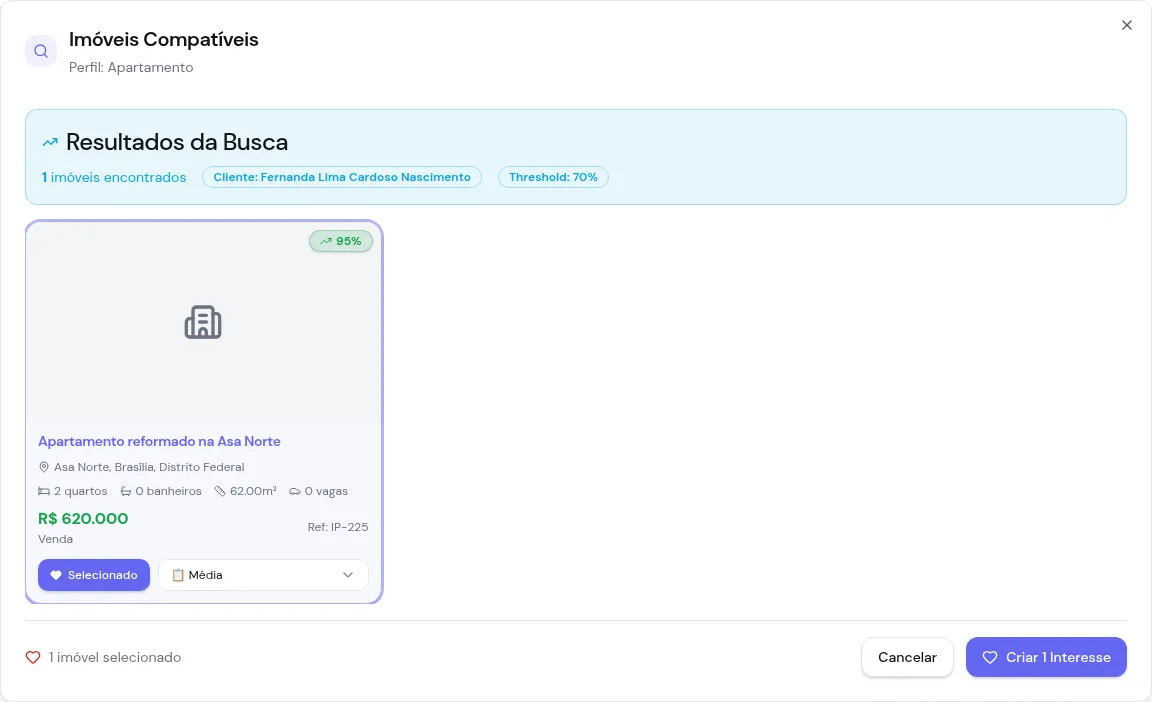Click the Threshold: 70% tag
This screenshot has width=1152, height=702.
coord(553,177)
